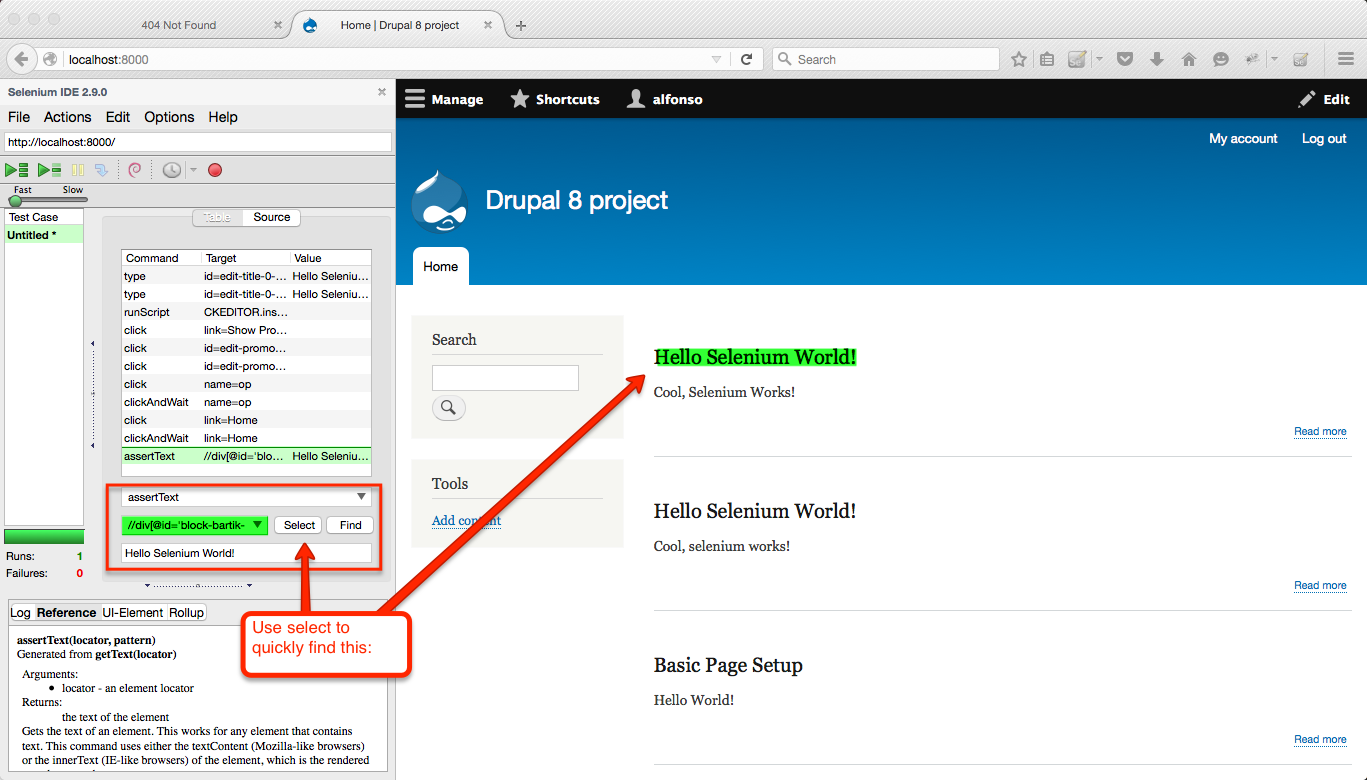Open the My account link
Screen dimensions: 1367x780
(1243, 139)
